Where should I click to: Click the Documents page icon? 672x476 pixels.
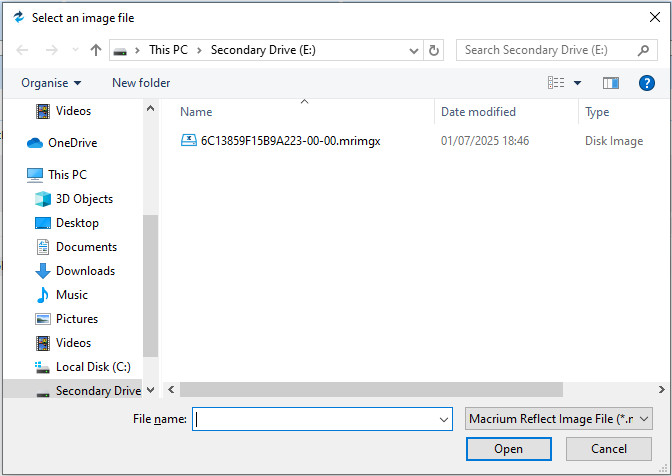pos(43,247)
